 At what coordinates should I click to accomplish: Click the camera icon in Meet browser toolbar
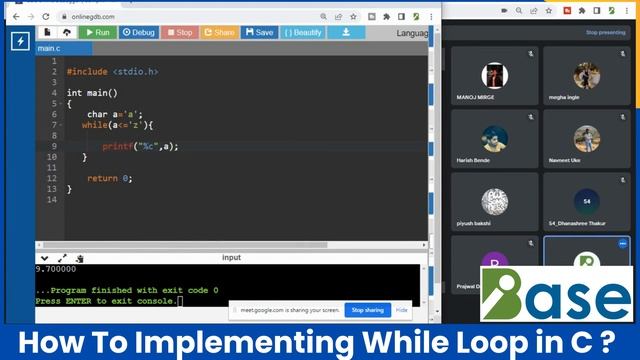point(504,11)
